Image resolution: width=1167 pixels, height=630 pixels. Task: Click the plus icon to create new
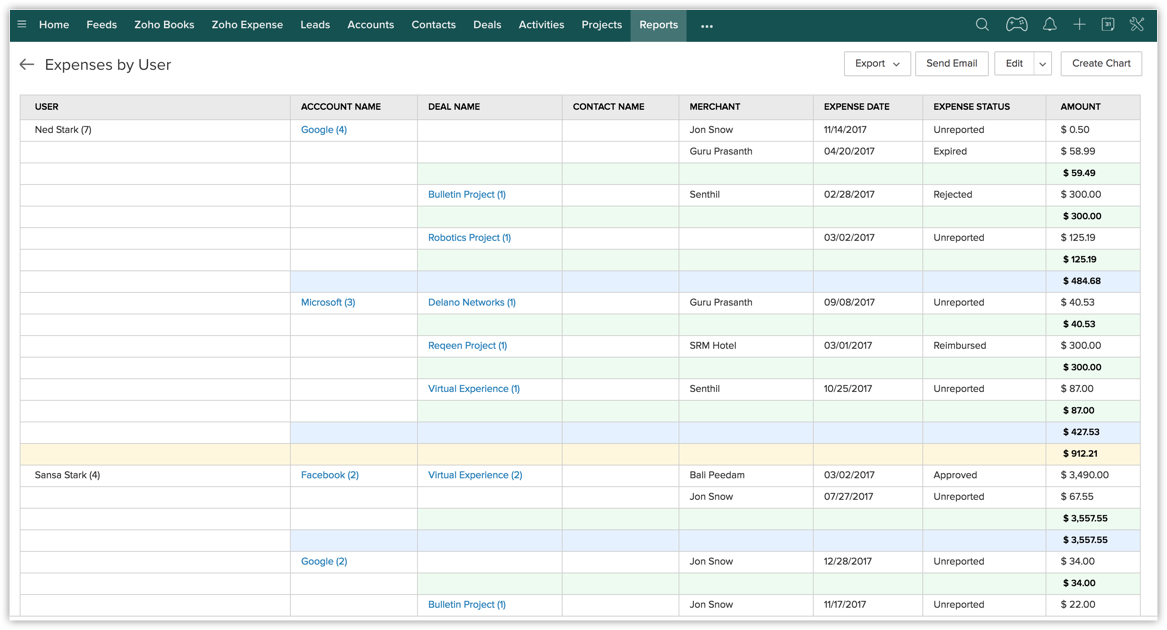pos(1079,25)
